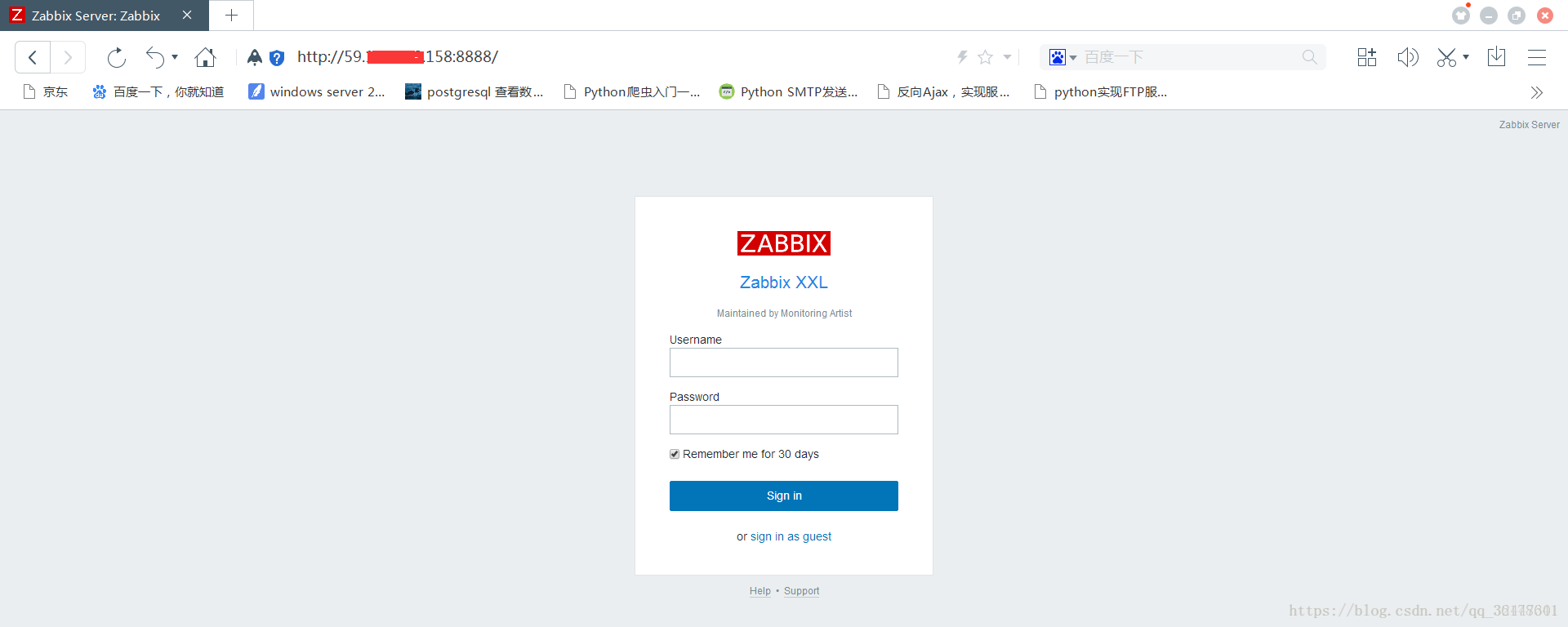The width and height of the screenshot is (1568, 627).
Task: Open the python实现FTP服 bookmark
Action: click(1101, 92)
